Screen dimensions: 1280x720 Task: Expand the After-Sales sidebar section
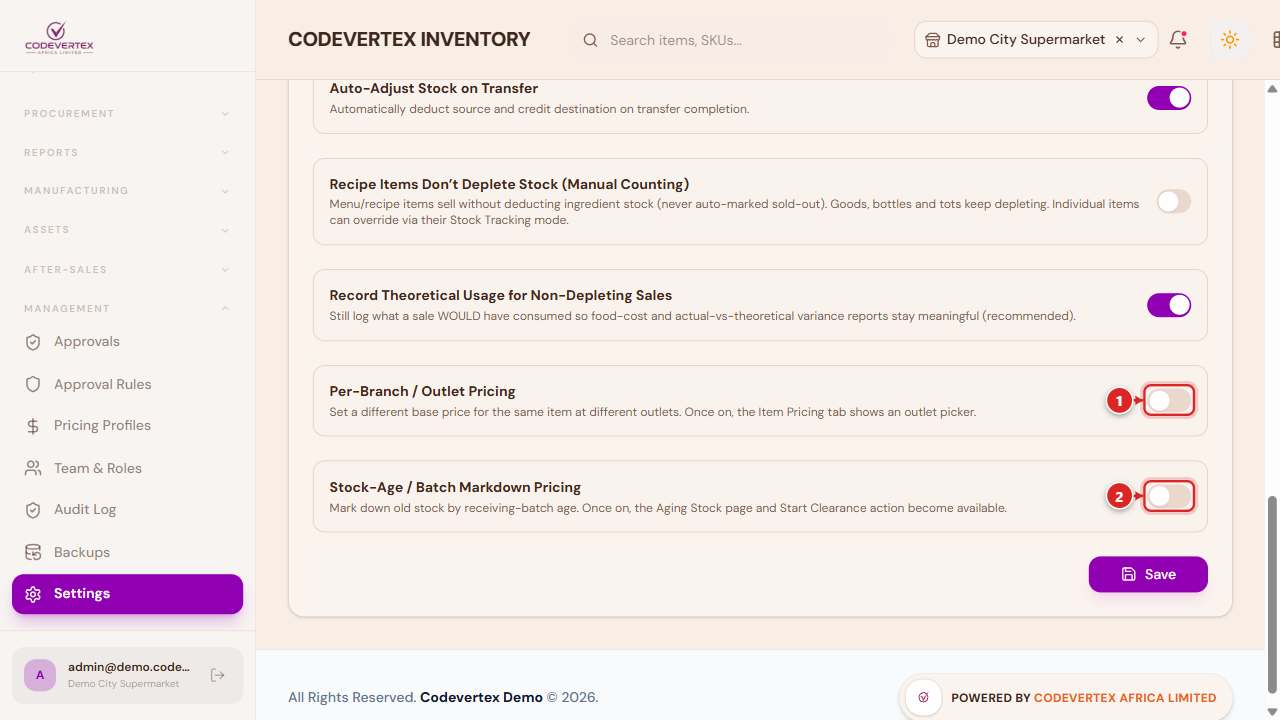[127, 270]
